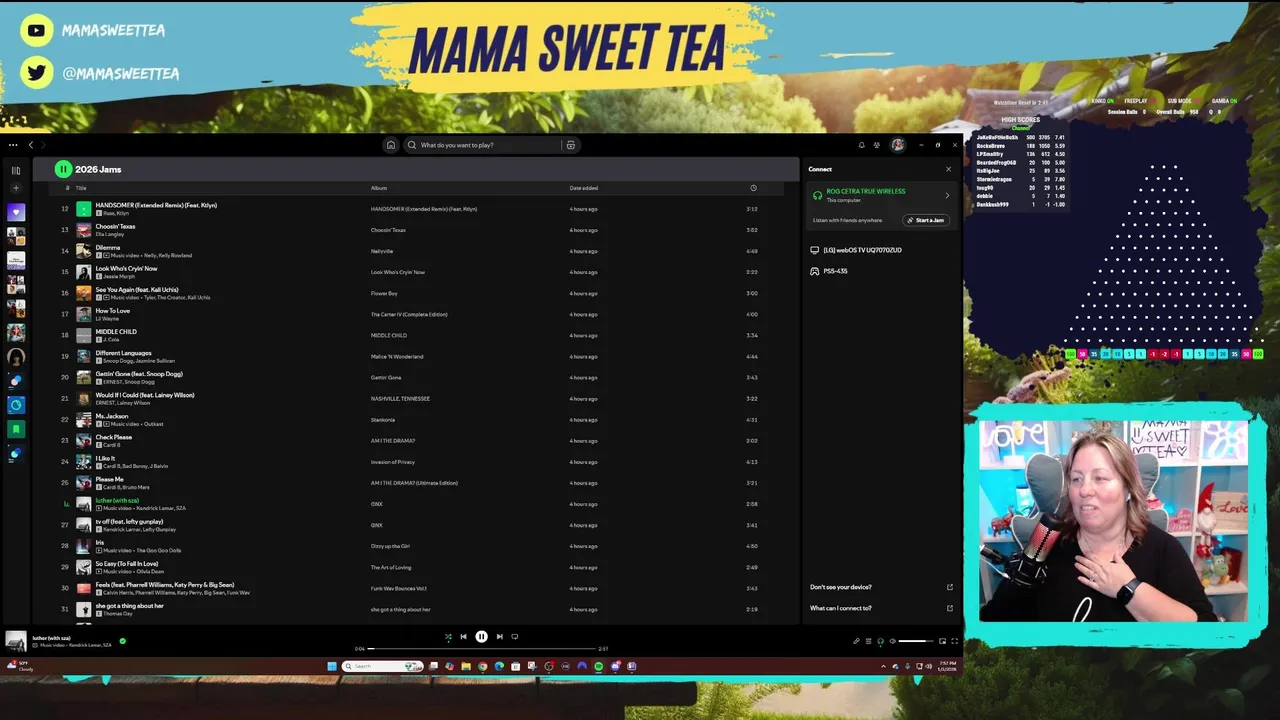1280x720 pixels.
Task: Open the Stankonia album link
Action: [x=383, y=420]
